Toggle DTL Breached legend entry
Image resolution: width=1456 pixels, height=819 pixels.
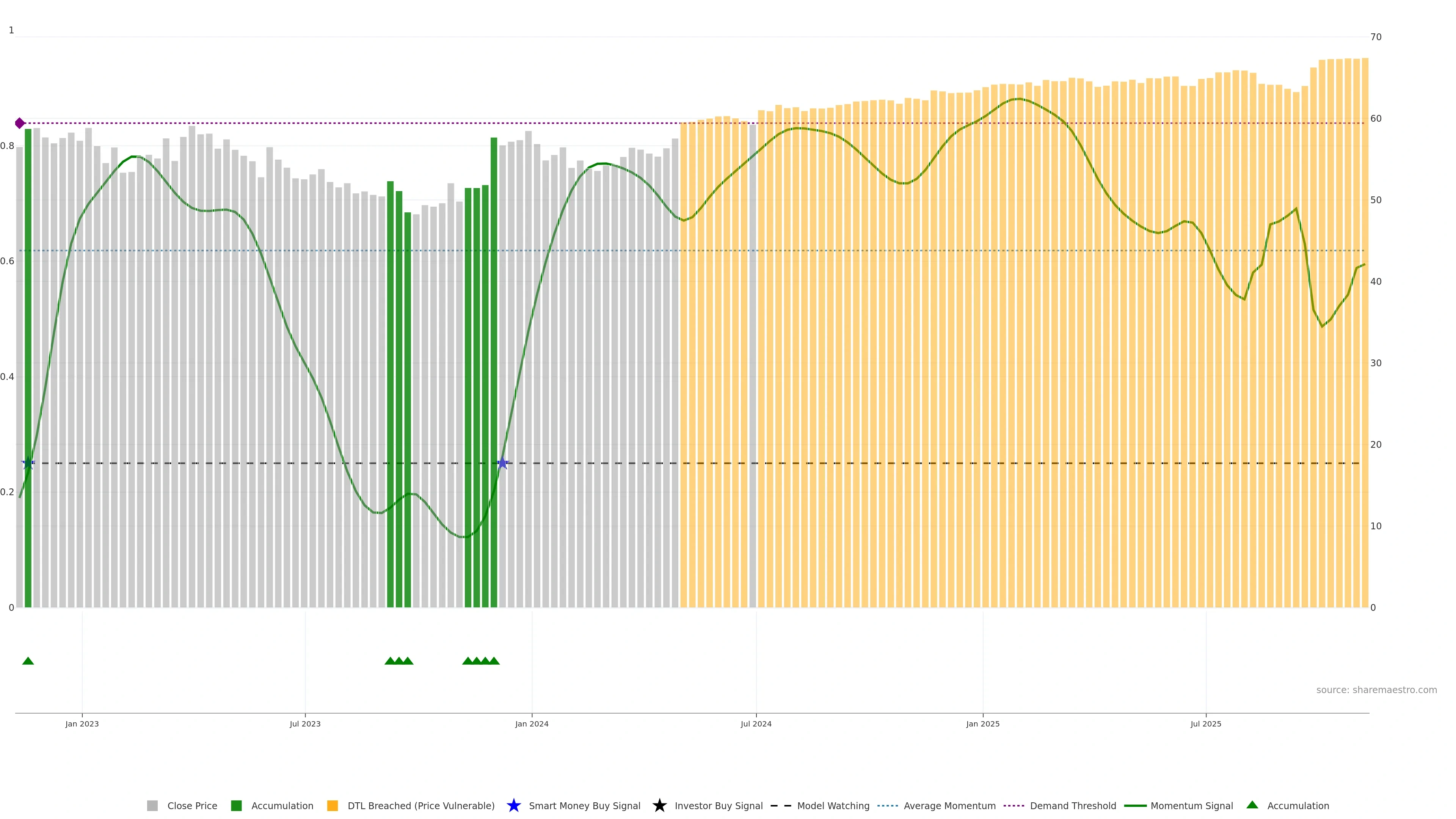(420, 805)
